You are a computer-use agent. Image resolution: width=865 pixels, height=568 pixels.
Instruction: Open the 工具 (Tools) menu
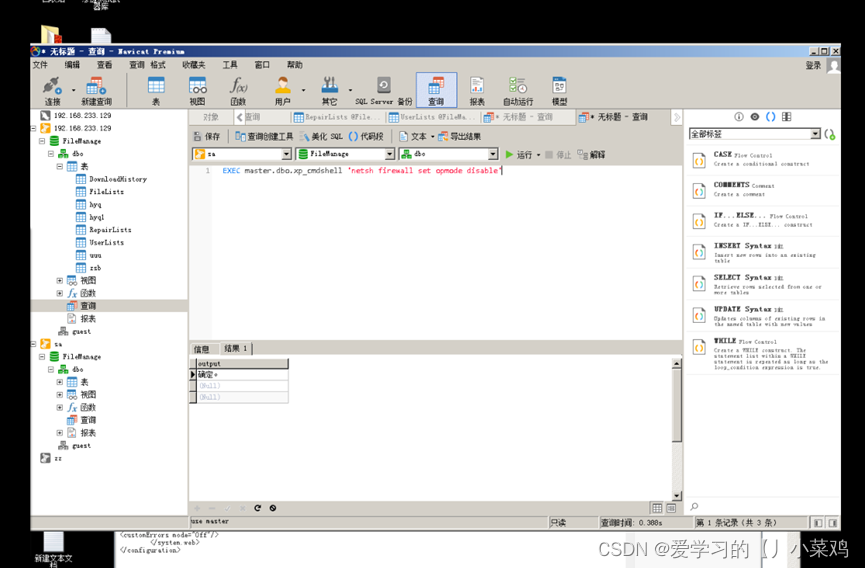pos(230,65)
